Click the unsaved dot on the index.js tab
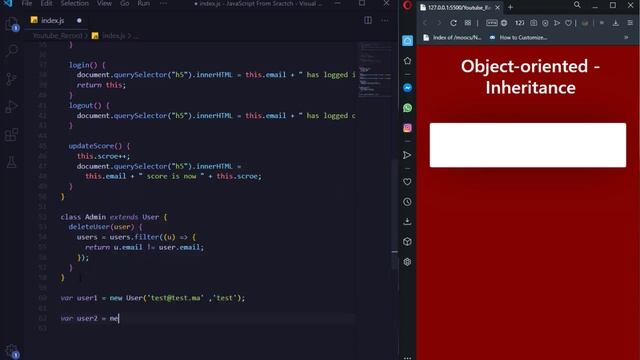 pyautogui.click(x=79, y=20)
